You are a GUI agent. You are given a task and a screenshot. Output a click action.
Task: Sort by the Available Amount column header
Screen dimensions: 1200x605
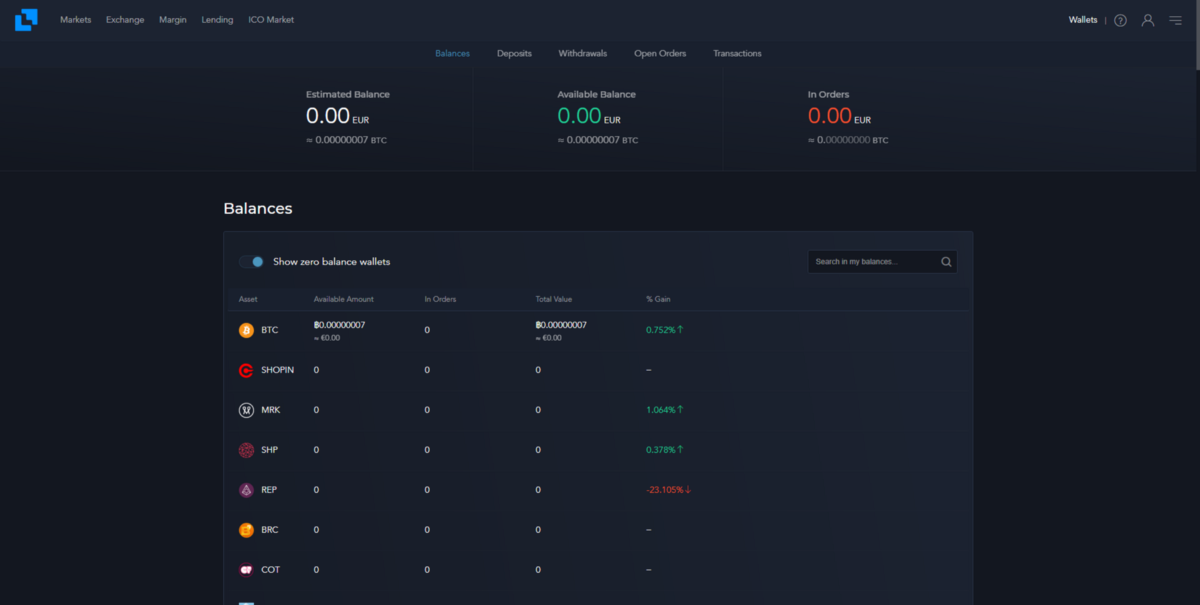tap(344, 299)
